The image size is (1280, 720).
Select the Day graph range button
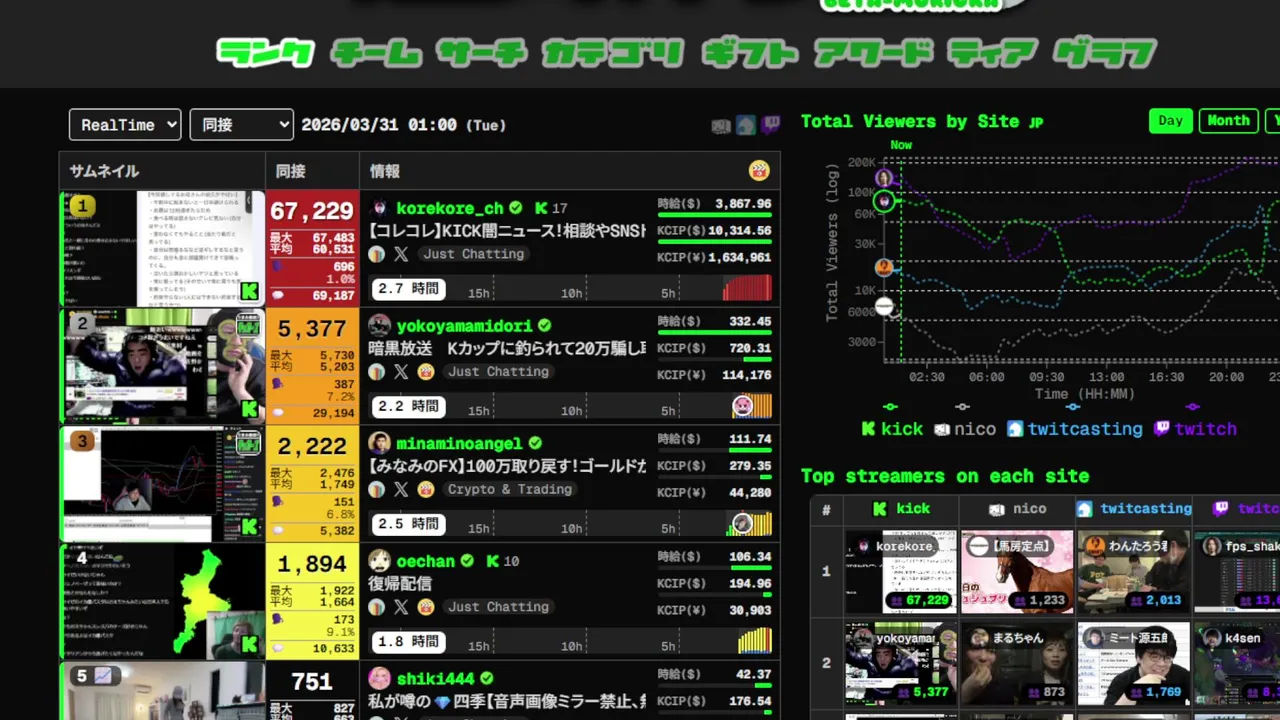point(1170,121)
